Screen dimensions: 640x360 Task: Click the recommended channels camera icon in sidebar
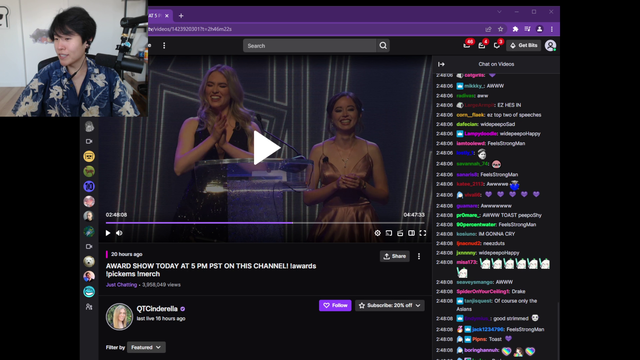[89, 247]
